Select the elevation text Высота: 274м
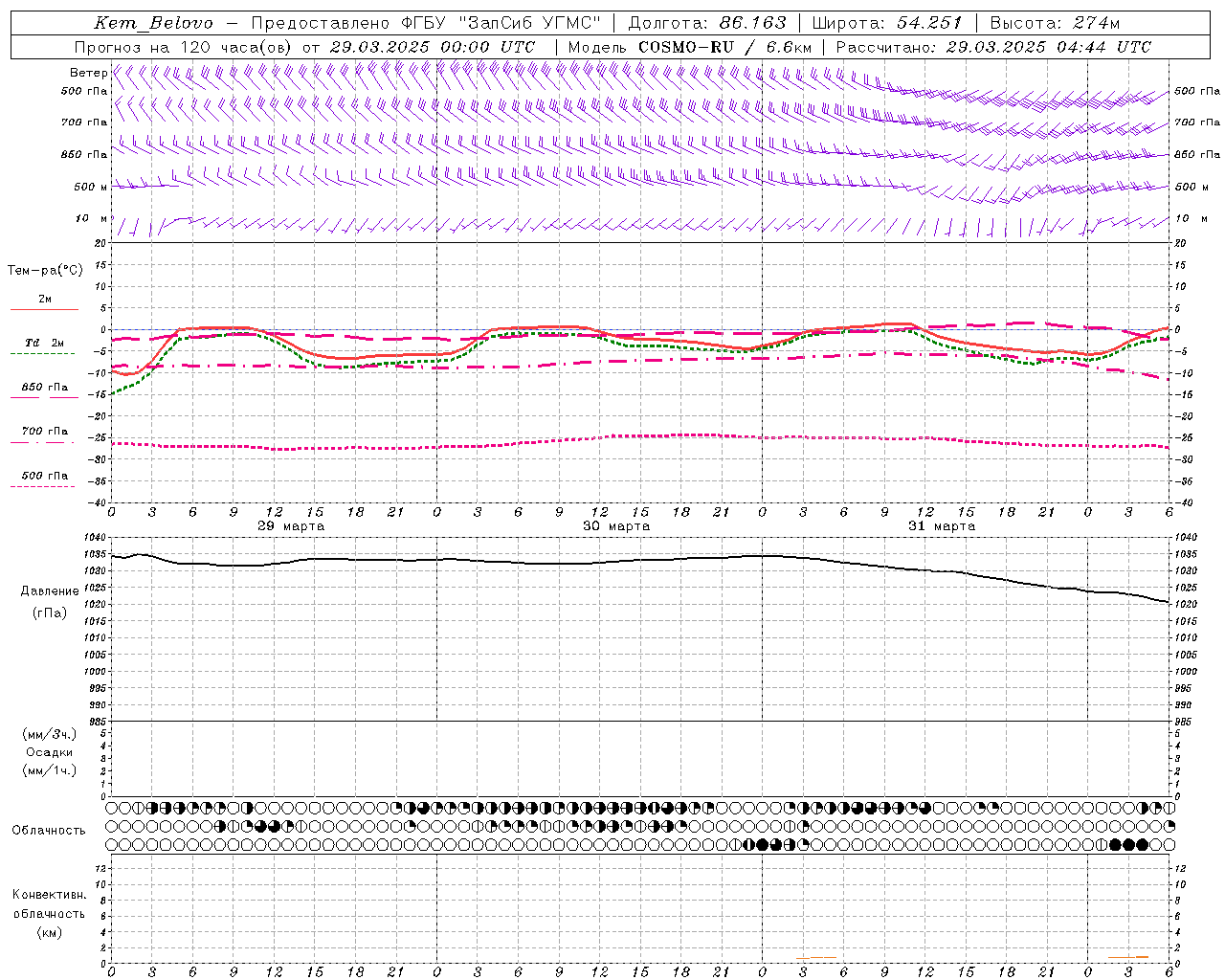The image size is (1225, 980). tap(1055, 23)
